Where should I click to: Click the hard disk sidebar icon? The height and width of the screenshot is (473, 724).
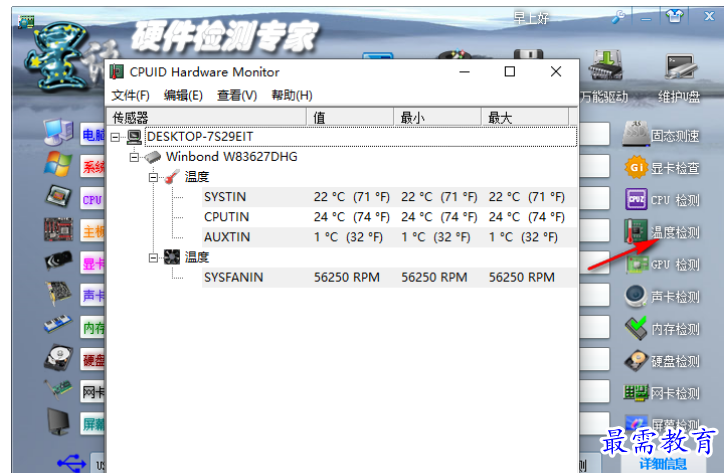58,358
